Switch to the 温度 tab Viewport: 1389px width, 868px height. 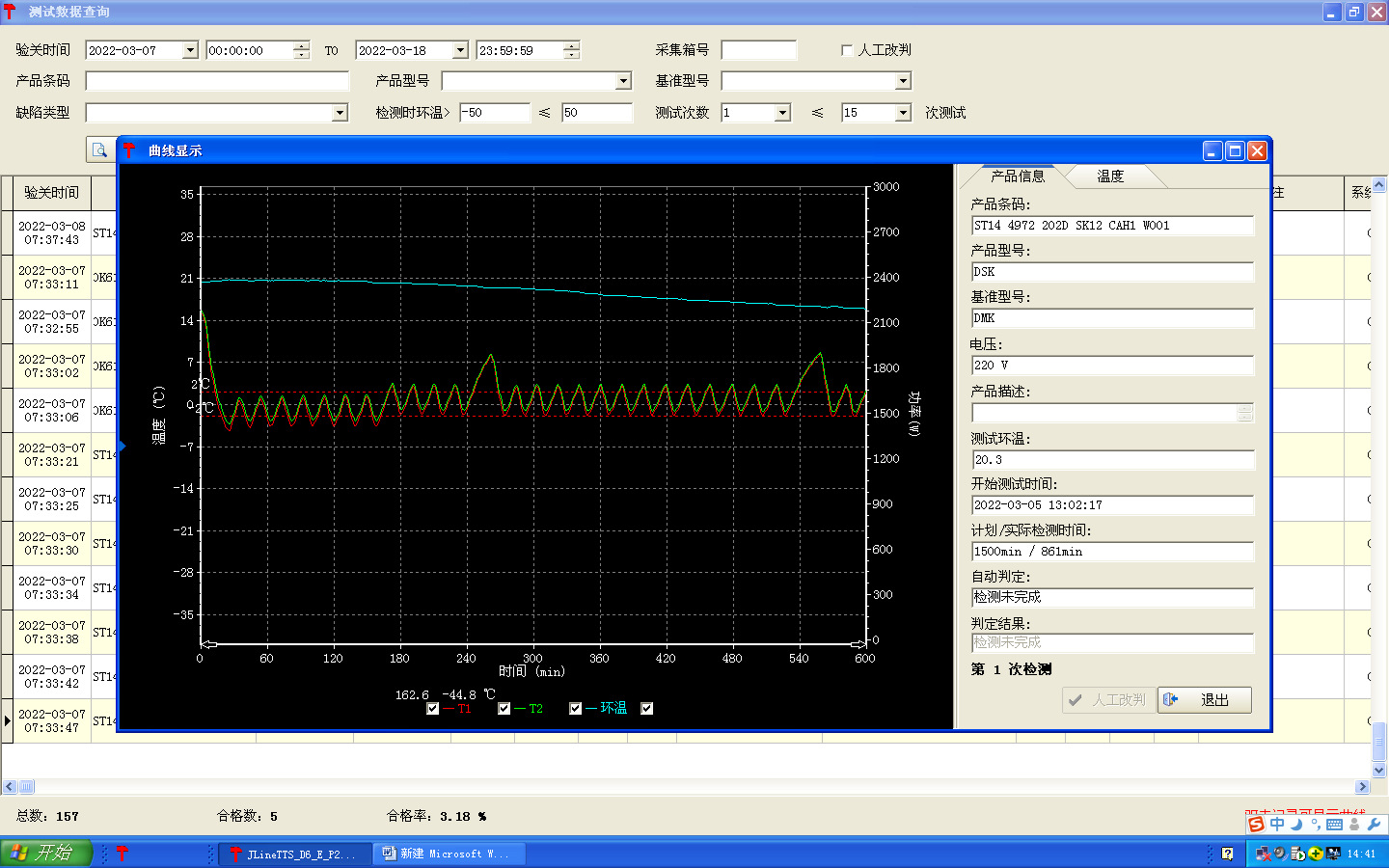click(x=1110, y=176)
